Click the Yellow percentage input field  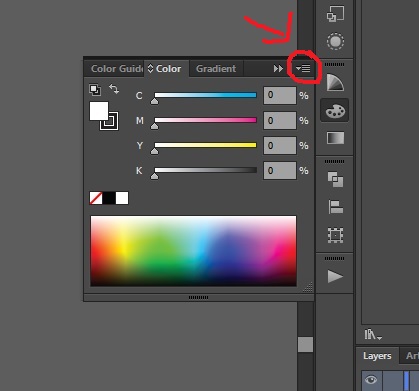[280, 145]
